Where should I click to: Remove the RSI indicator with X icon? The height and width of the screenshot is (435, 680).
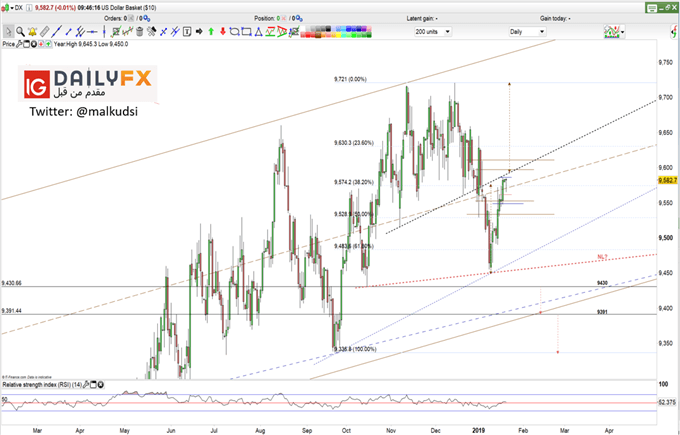click(x=101, y=385)
